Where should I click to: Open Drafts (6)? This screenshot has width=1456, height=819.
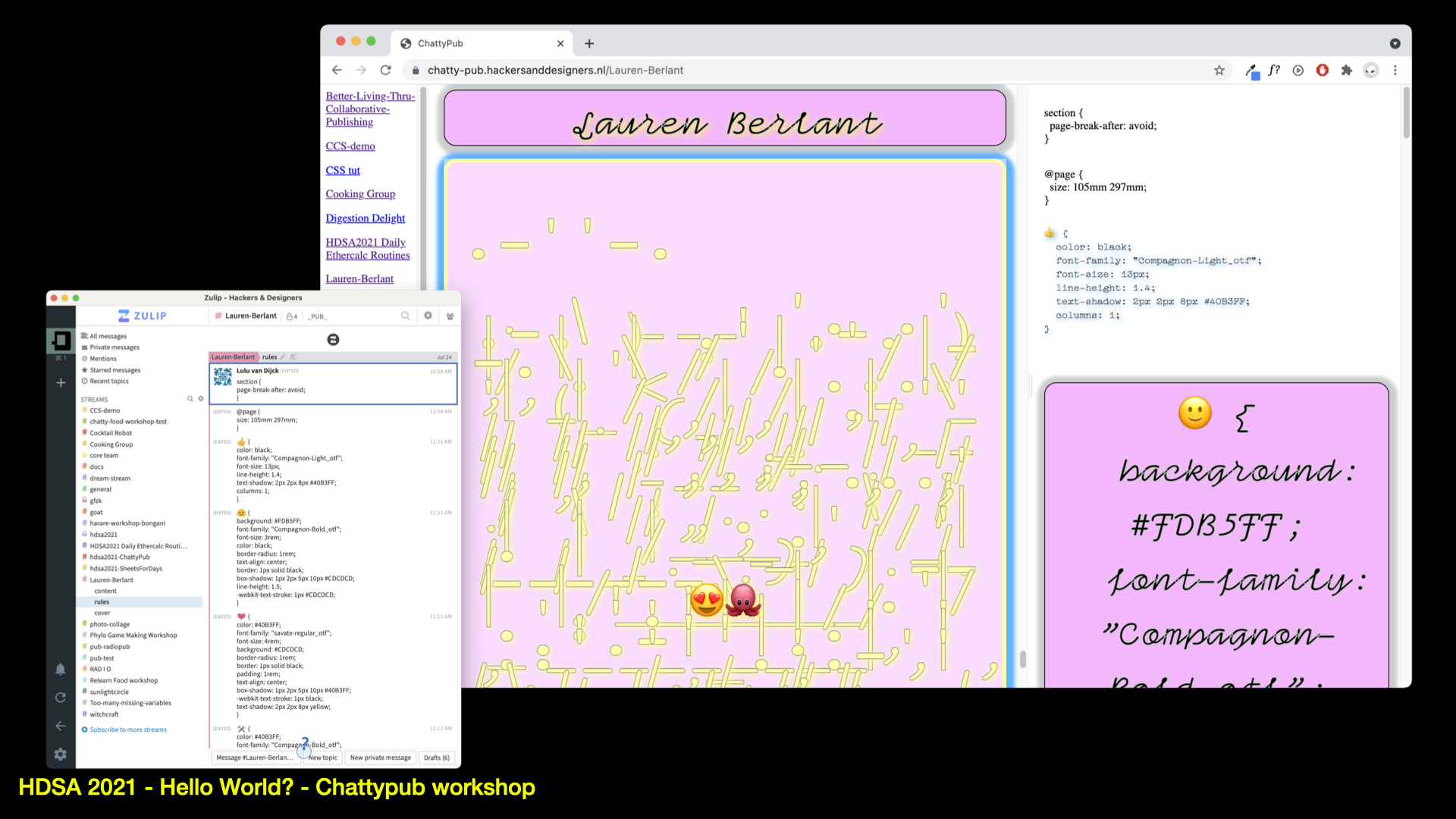[436, 758]
